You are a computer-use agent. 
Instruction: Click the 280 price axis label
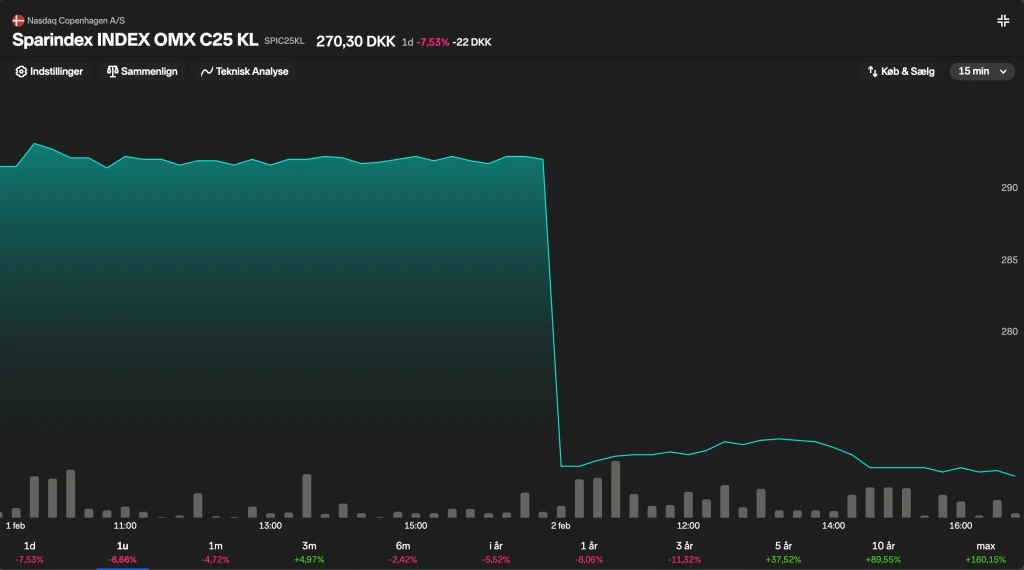[1009, 332]
